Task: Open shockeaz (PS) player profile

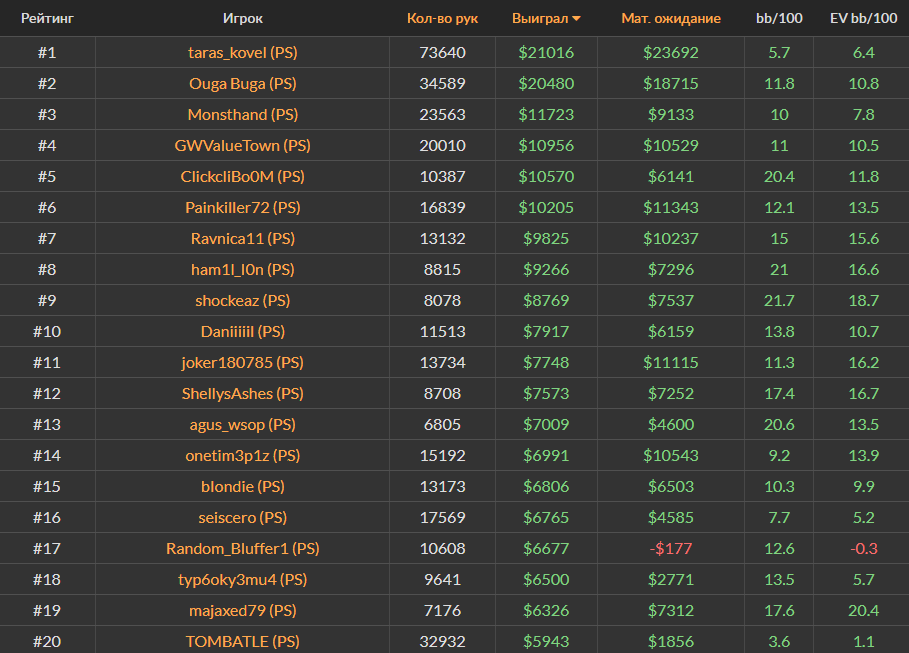Action: tap(242, 300)
